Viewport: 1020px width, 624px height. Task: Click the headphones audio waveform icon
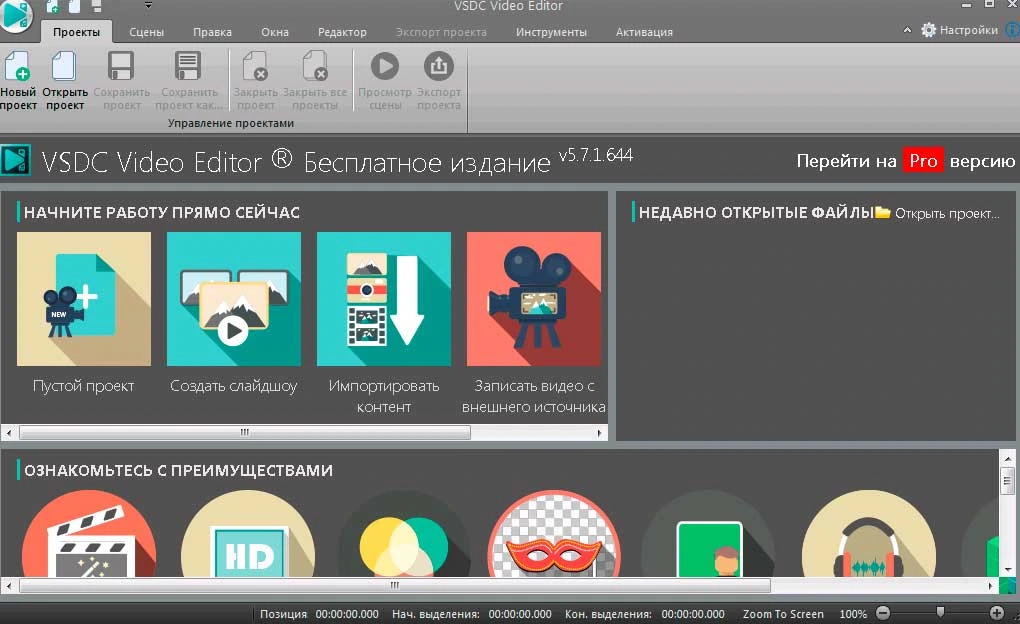tap(868, 534)
